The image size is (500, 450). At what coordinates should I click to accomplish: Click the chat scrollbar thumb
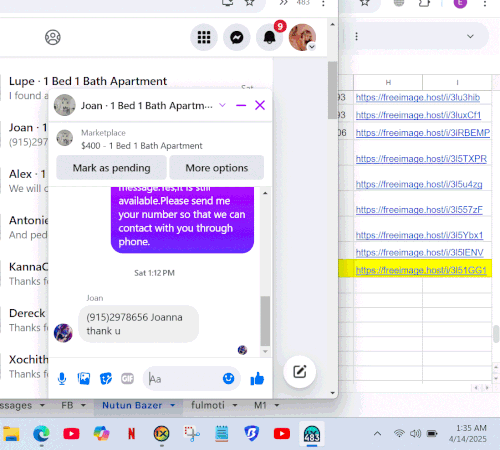pos(265,321)
